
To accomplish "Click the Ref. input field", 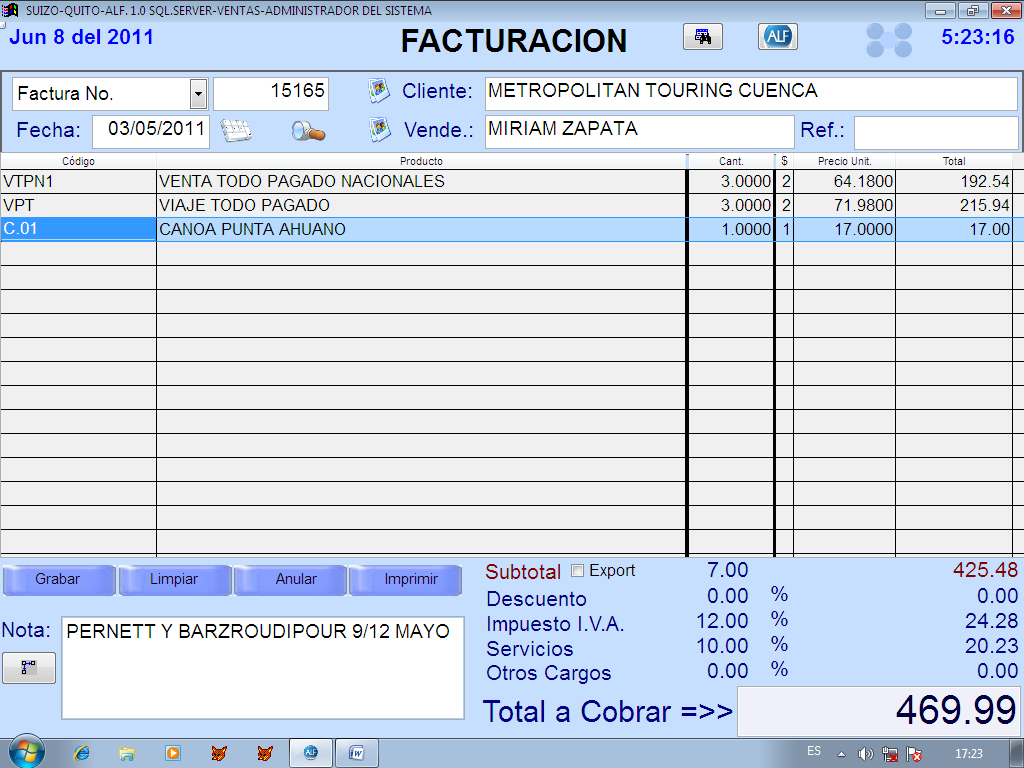I will (x=935, y=131).
